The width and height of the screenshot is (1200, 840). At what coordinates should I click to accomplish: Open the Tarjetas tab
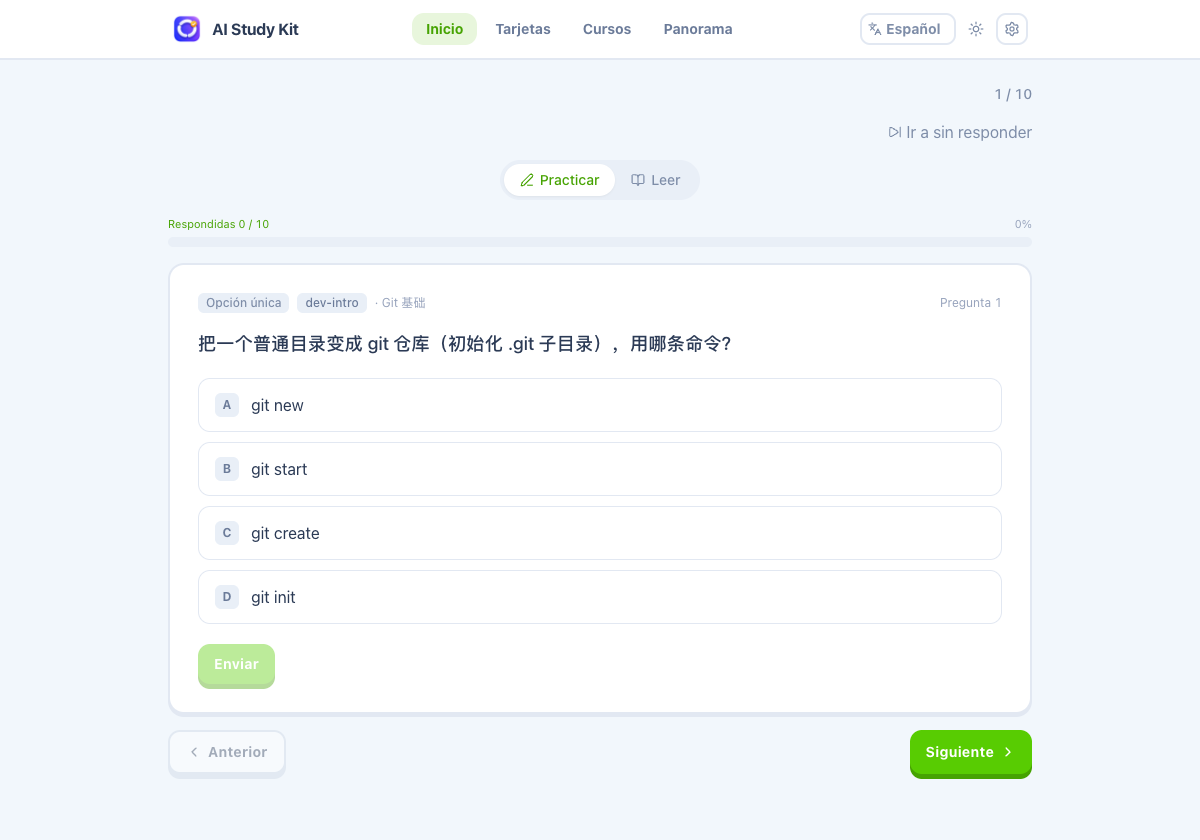tap(523, 29)
